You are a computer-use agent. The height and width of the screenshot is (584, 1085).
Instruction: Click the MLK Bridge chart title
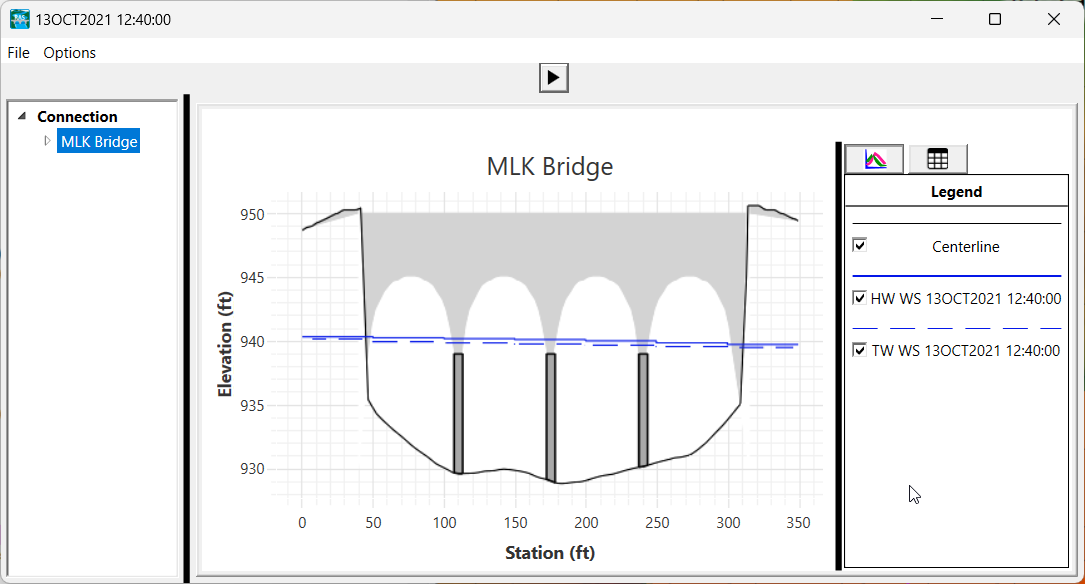coord(549,166)
